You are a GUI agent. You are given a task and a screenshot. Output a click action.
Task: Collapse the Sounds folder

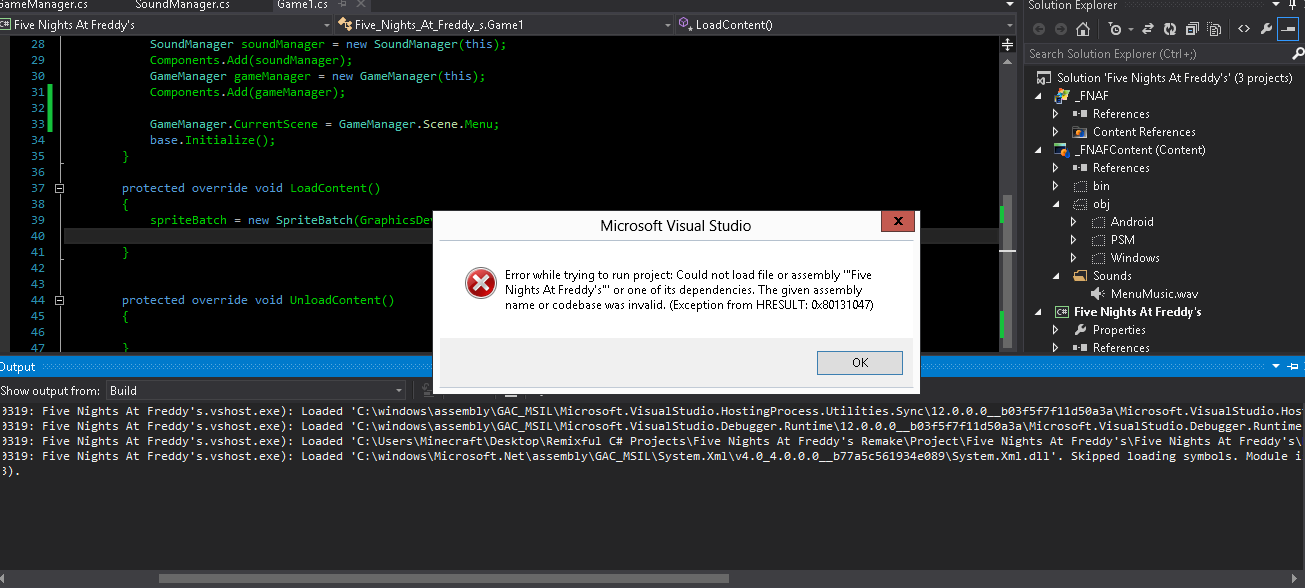point(1056,276)
